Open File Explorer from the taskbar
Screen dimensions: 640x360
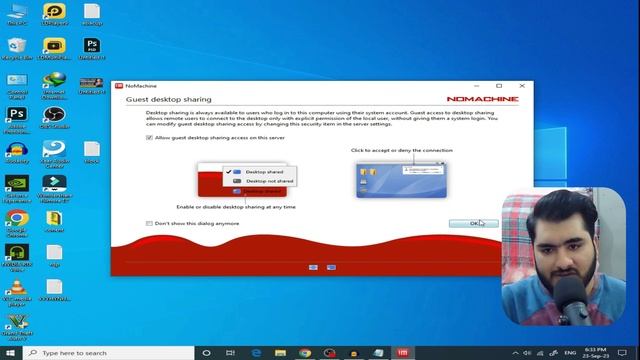tap(280, 353)
